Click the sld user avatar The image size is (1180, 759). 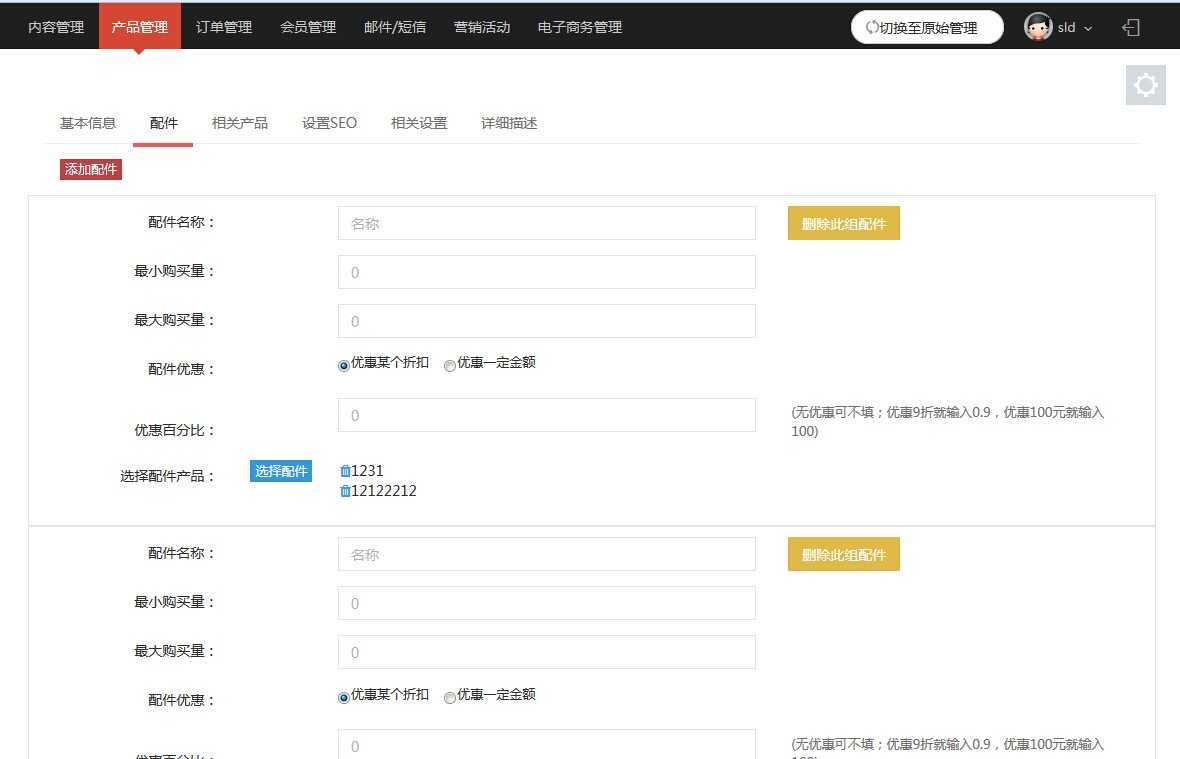coord(1038,27)
